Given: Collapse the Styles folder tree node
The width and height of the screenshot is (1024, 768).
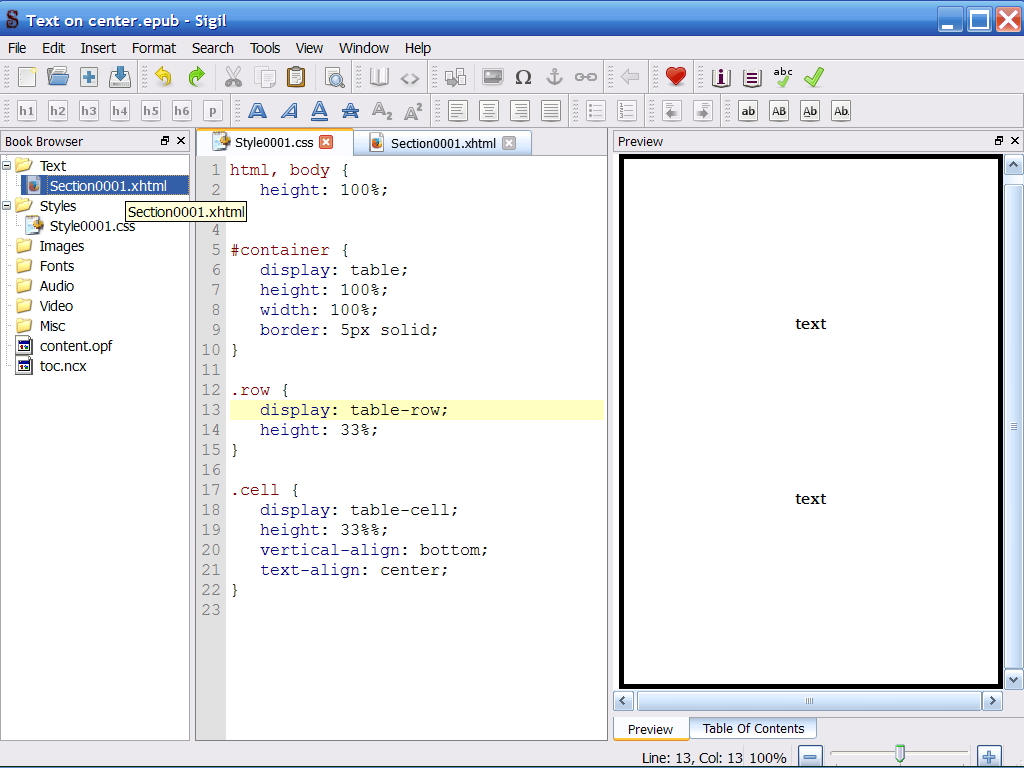Looking at the screenshot, I should (8, 206).
